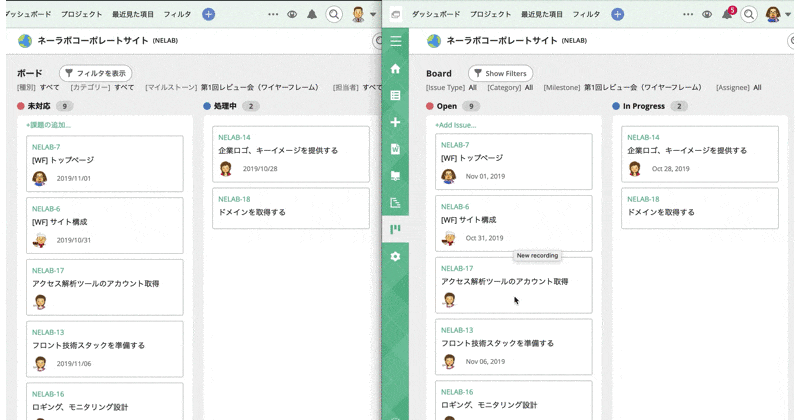Screen dimensions: 800x420
Task: Open the issues list sidebar icon
Action: (396, 96)
